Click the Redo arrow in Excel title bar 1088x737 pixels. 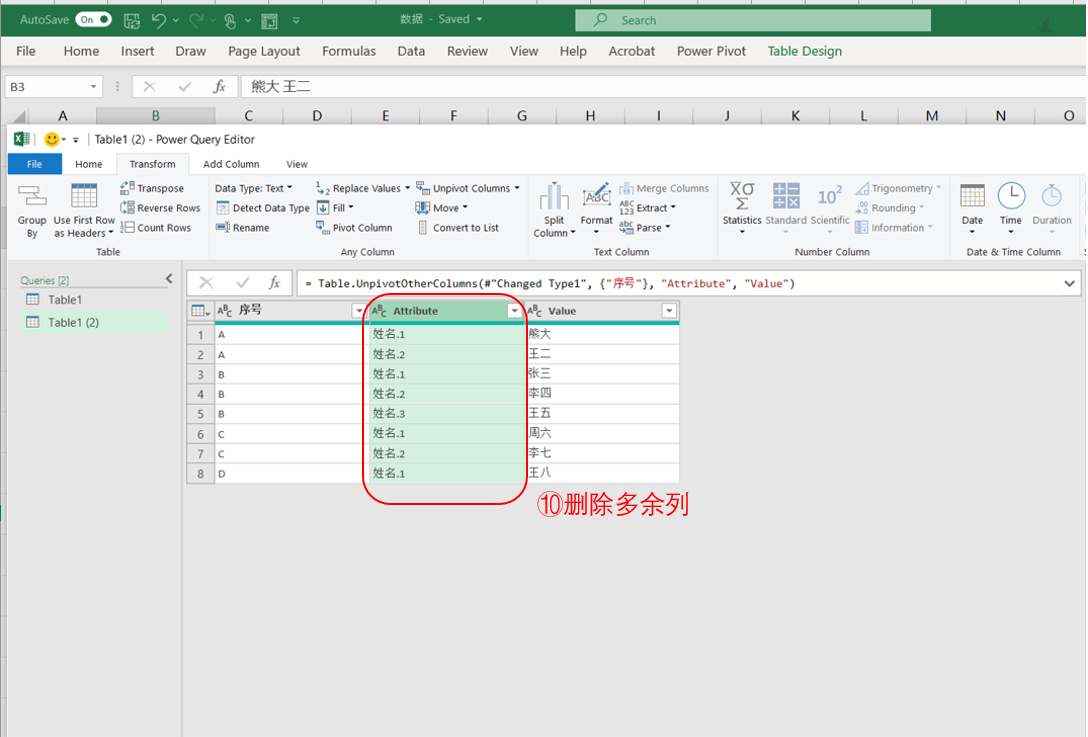click(x=196, y=20)
